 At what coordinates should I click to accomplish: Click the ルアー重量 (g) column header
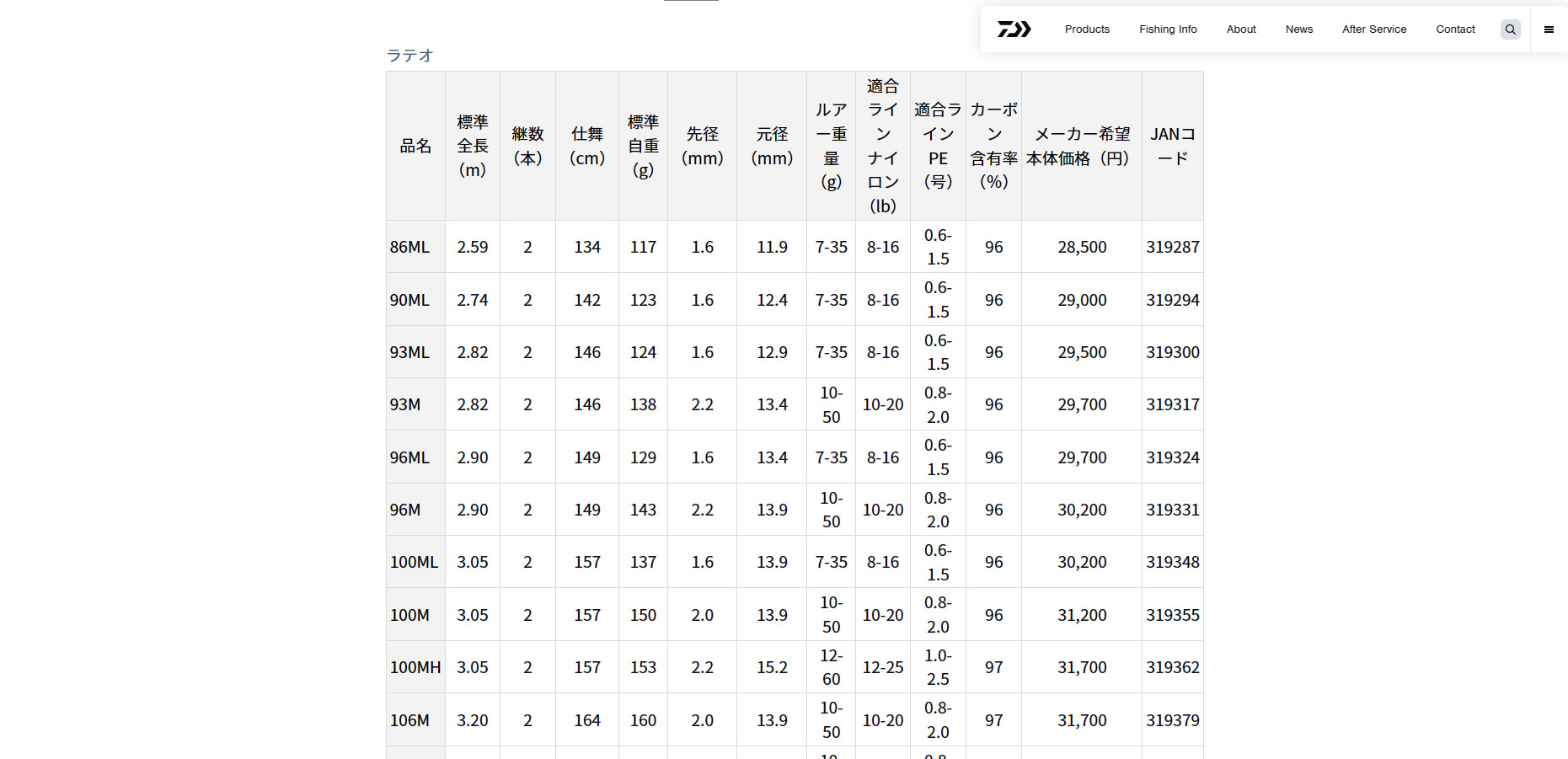click(x=832, y=146)
